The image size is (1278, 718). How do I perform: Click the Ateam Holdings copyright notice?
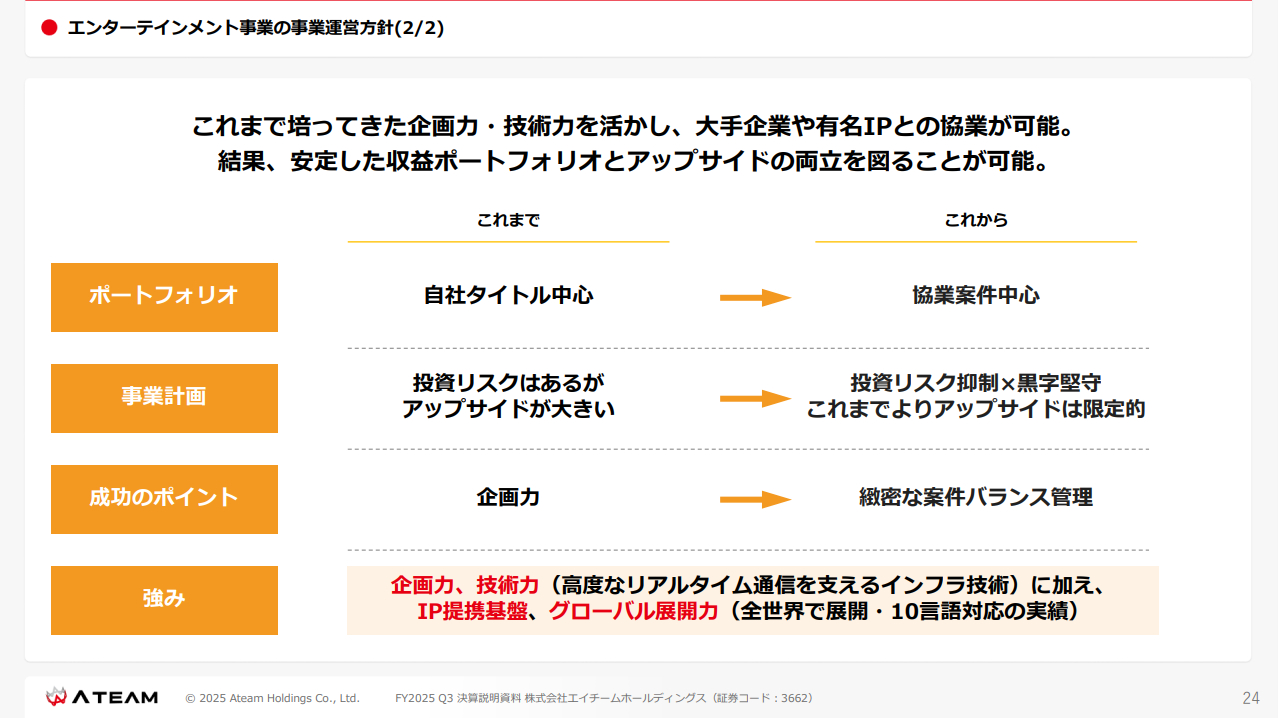[x=272, y=698]
